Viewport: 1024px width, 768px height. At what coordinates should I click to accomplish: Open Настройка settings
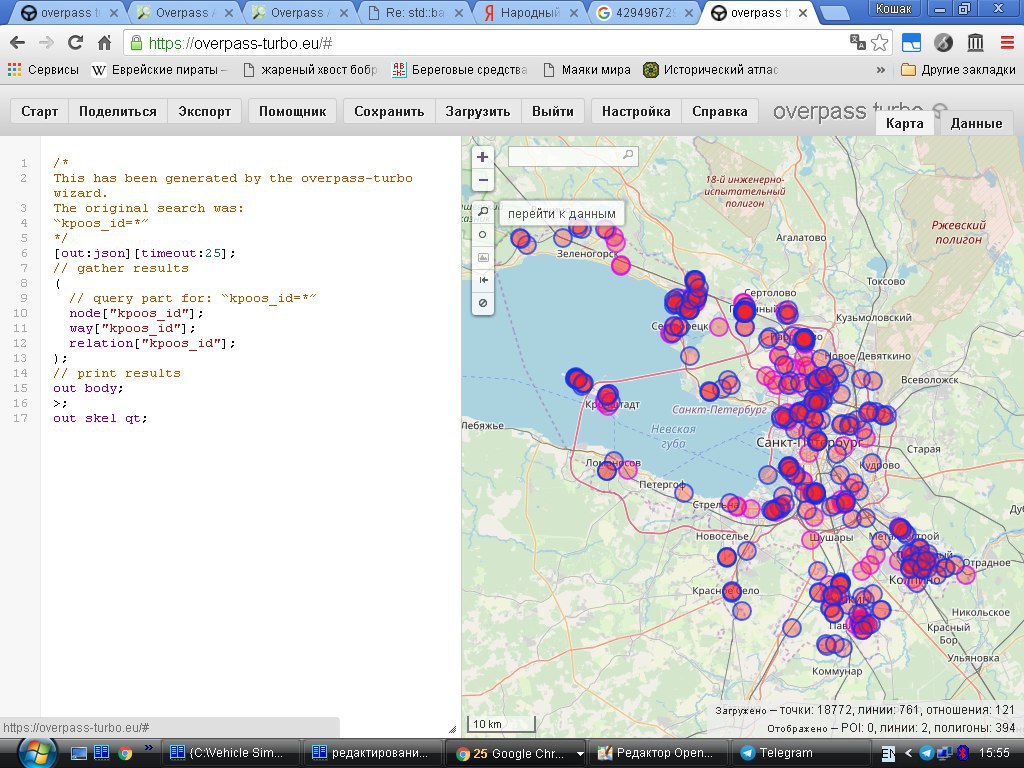pyautogui.click(x=636, y=111)
